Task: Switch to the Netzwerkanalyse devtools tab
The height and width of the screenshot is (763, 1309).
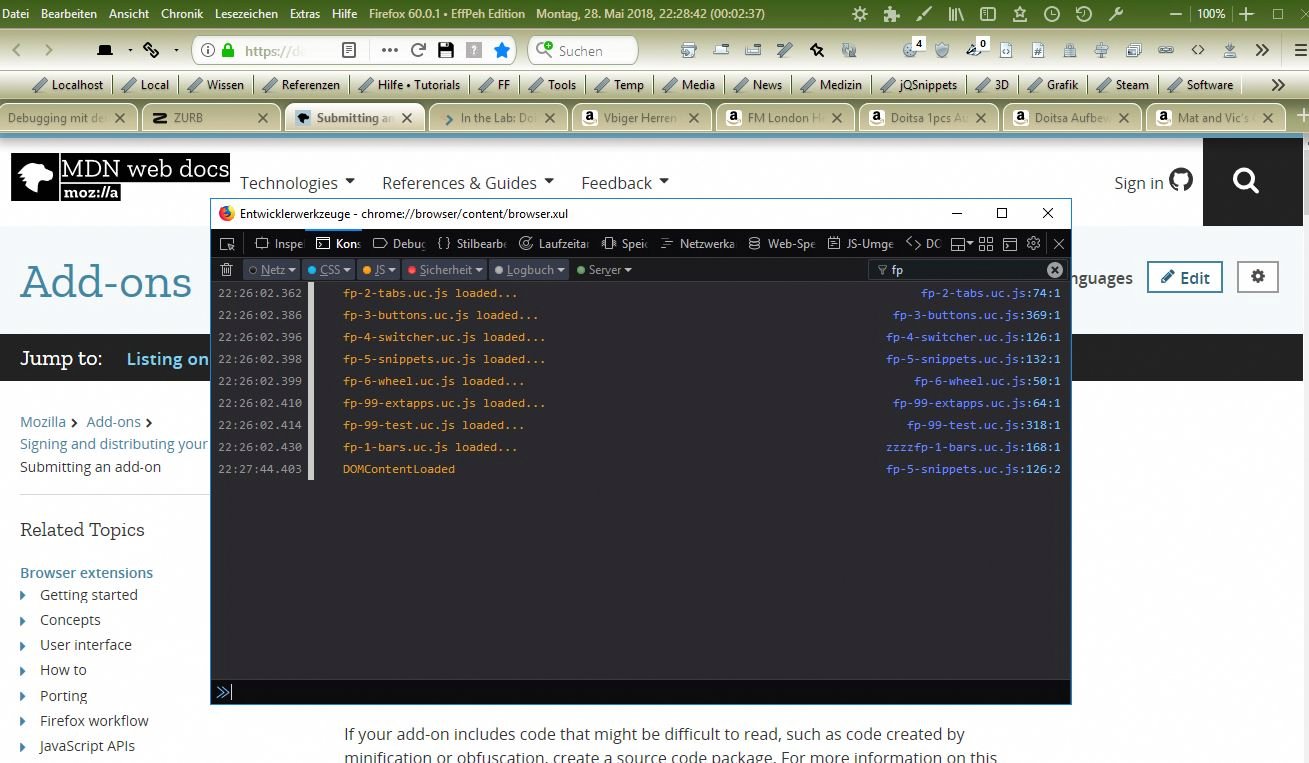Action: pos(698,244)
